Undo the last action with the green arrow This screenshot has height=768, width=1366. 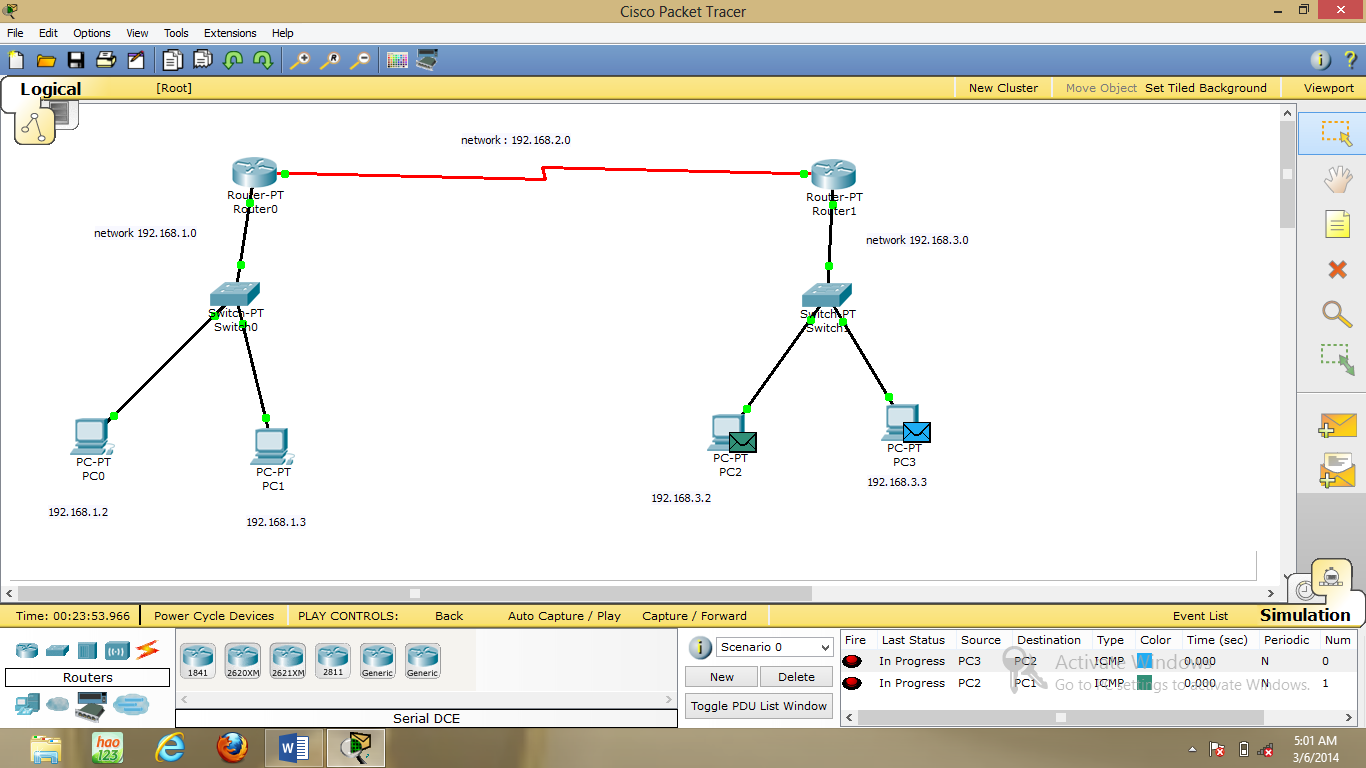pyautogui.click(x=233, y=60)
